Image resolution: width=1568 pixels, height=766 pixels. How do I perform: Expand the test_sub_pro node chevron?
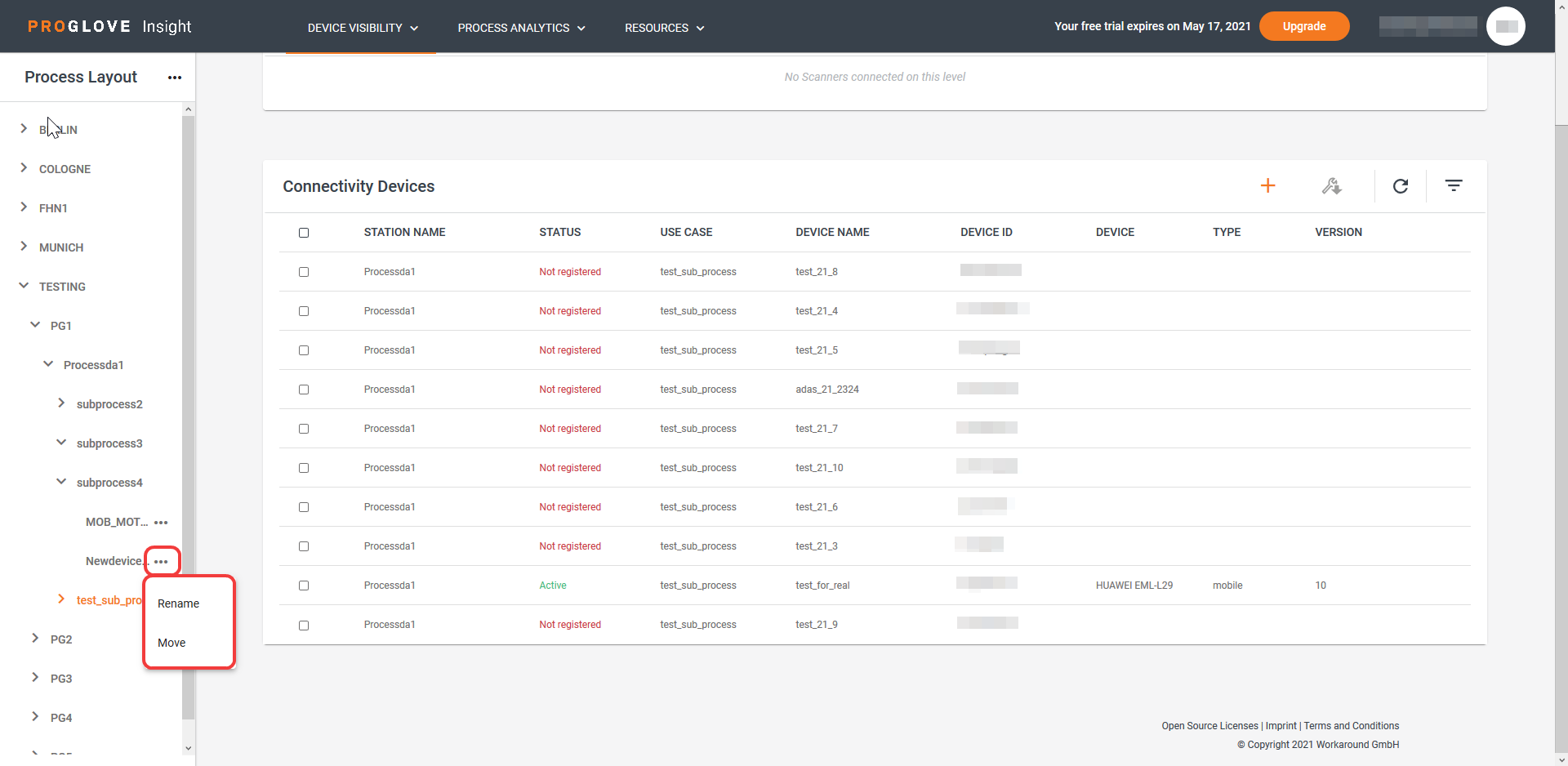pos(61,599)
